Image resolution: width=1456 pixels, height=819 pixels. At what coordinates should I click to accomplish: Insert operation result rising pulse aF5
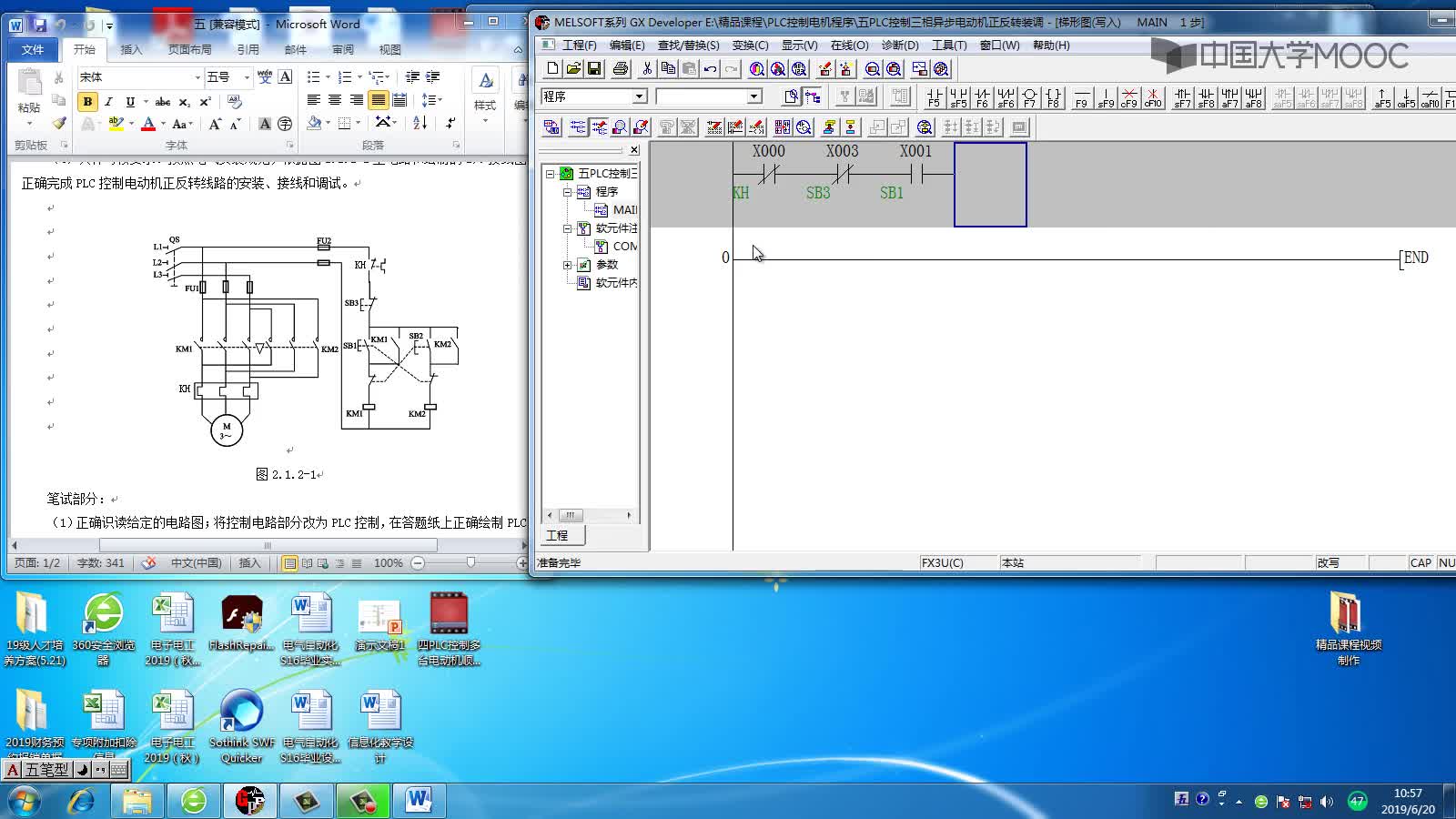[x=1382, y=96]
